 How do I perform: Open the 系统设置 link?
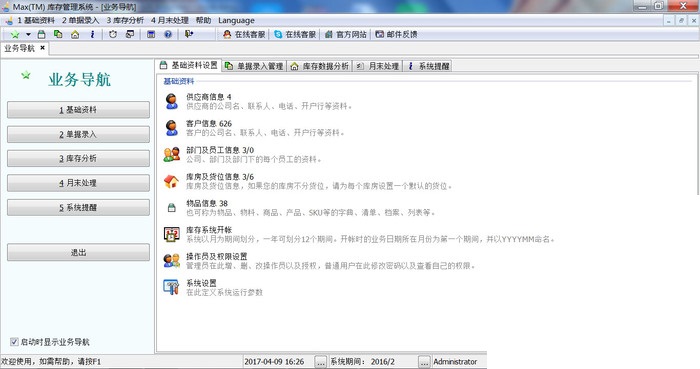pyautogui.click(x=201, y=283)
